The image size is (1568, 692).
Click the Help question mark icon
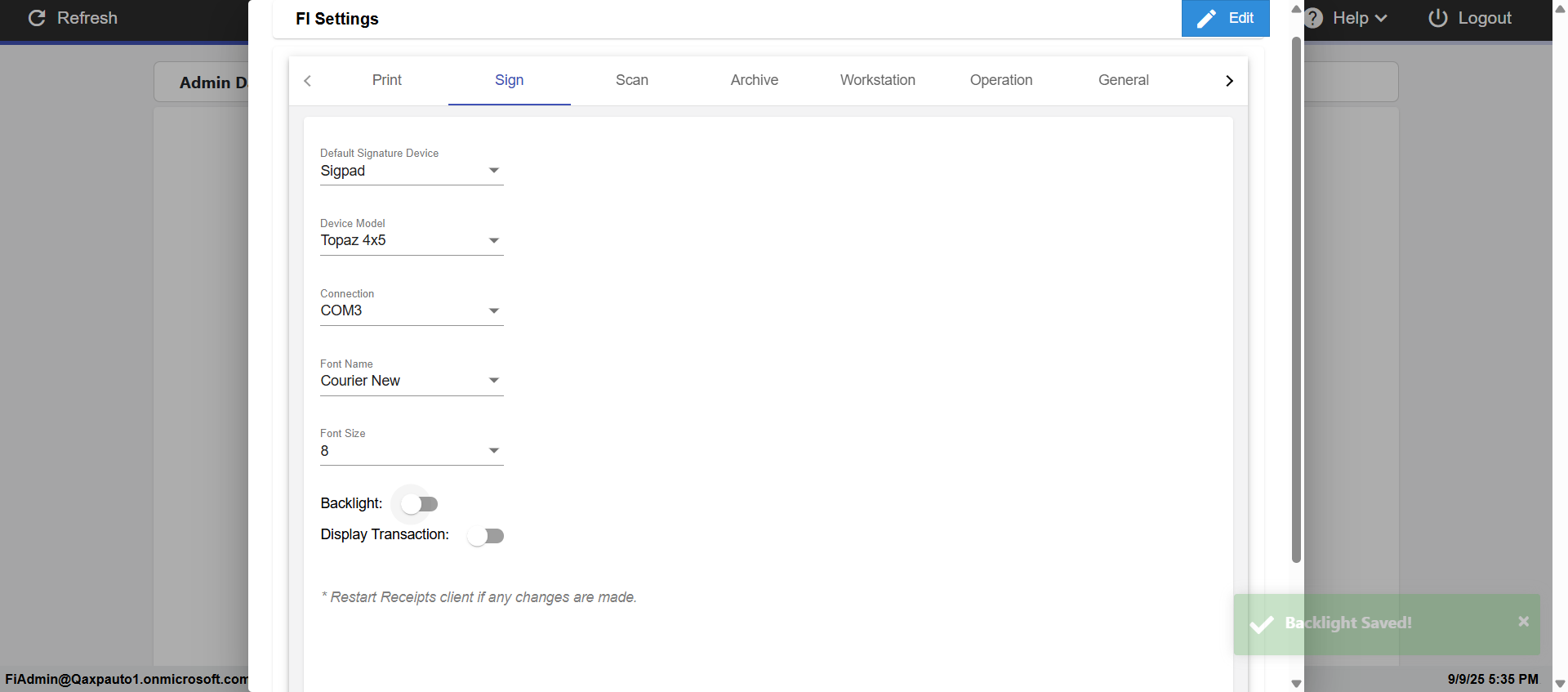pos(1313,18)
